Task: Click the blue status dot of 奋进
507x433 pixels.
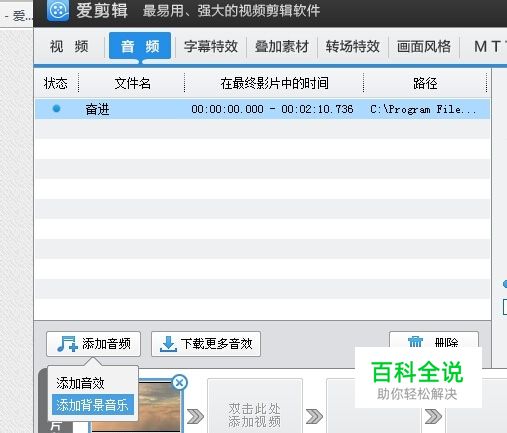Action: pyautogui.click(x=56, y=108)
